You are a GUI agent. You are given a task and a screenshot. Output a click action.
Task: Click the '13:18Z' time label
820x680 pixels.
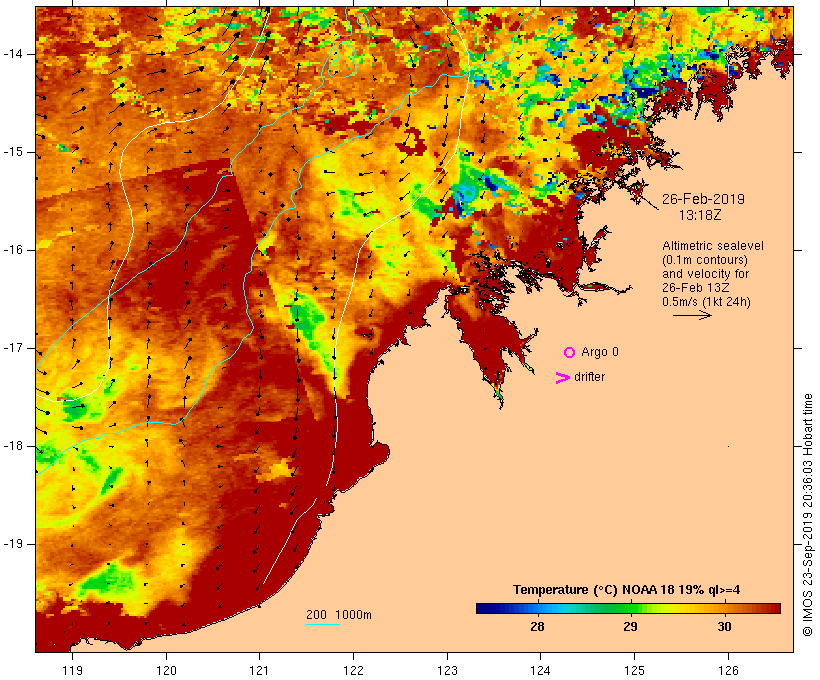click(700, 215)
